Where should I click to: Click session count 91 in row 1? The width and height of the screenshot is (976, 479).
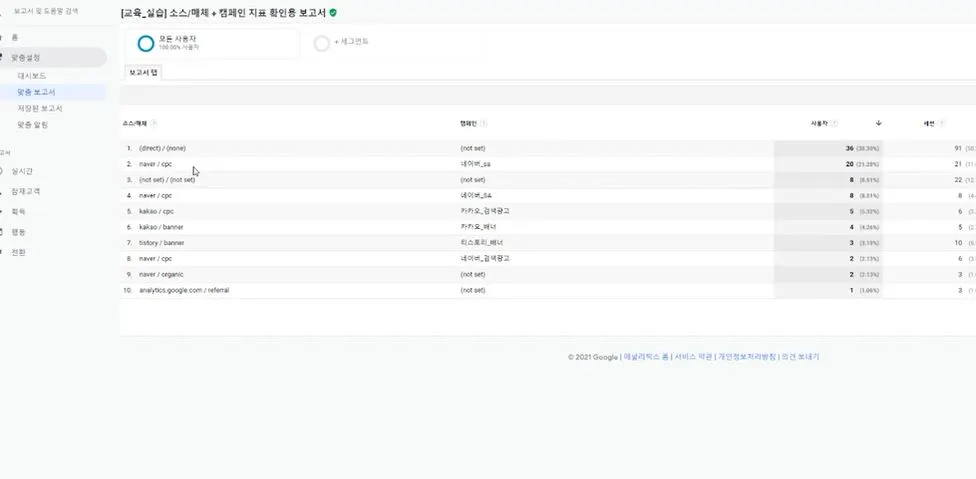[x=958, y=149]
